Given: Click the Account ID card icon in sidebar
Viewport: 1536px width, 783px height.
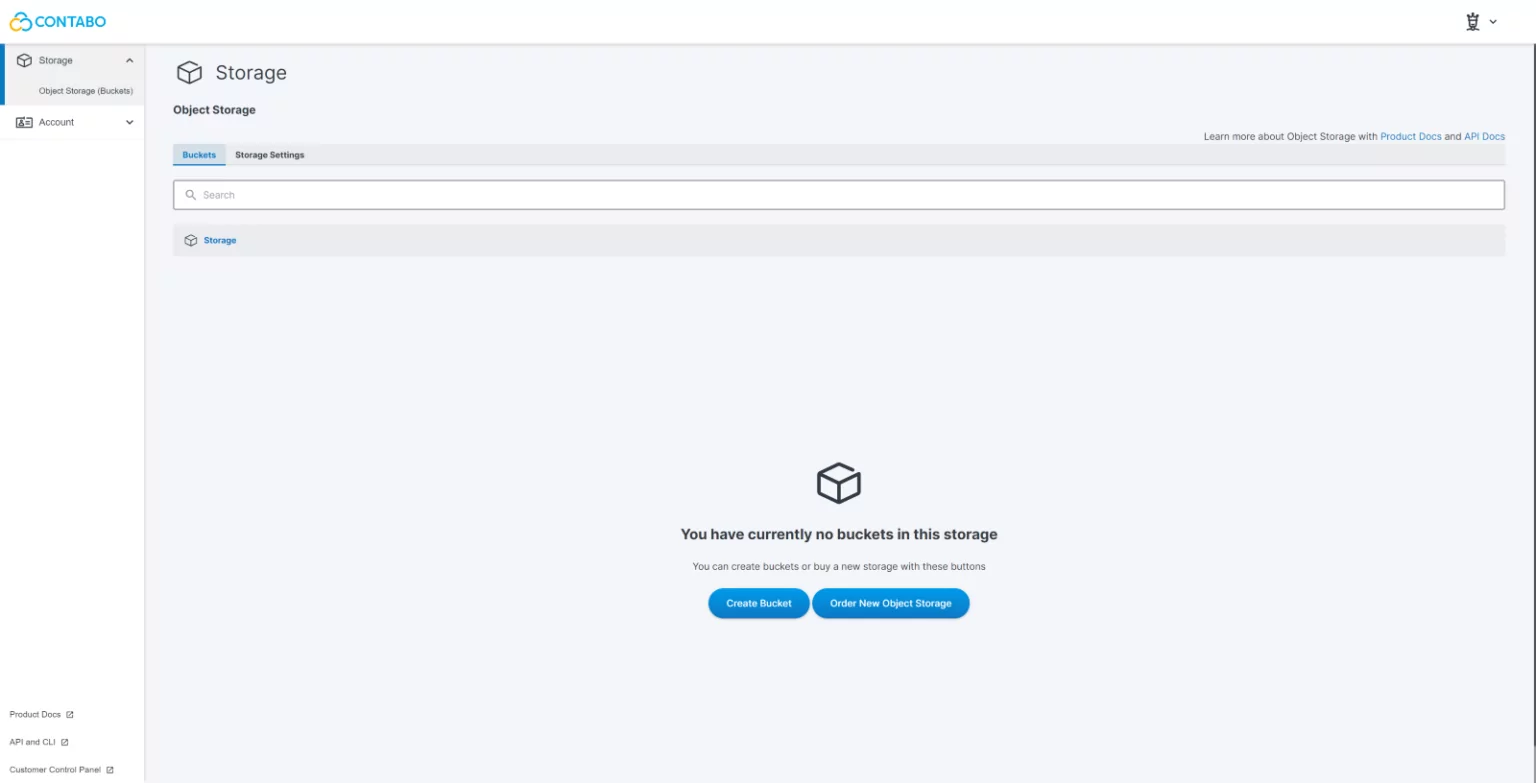Looking at the screenshot, I should [x=25, y=122].
